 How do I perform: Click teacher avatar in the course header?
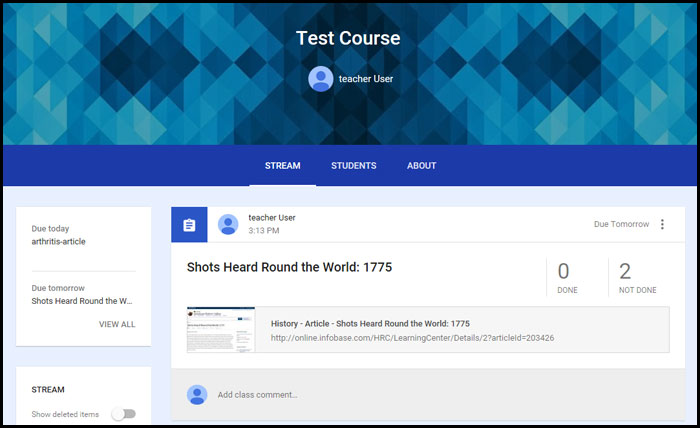pos(320,79)
